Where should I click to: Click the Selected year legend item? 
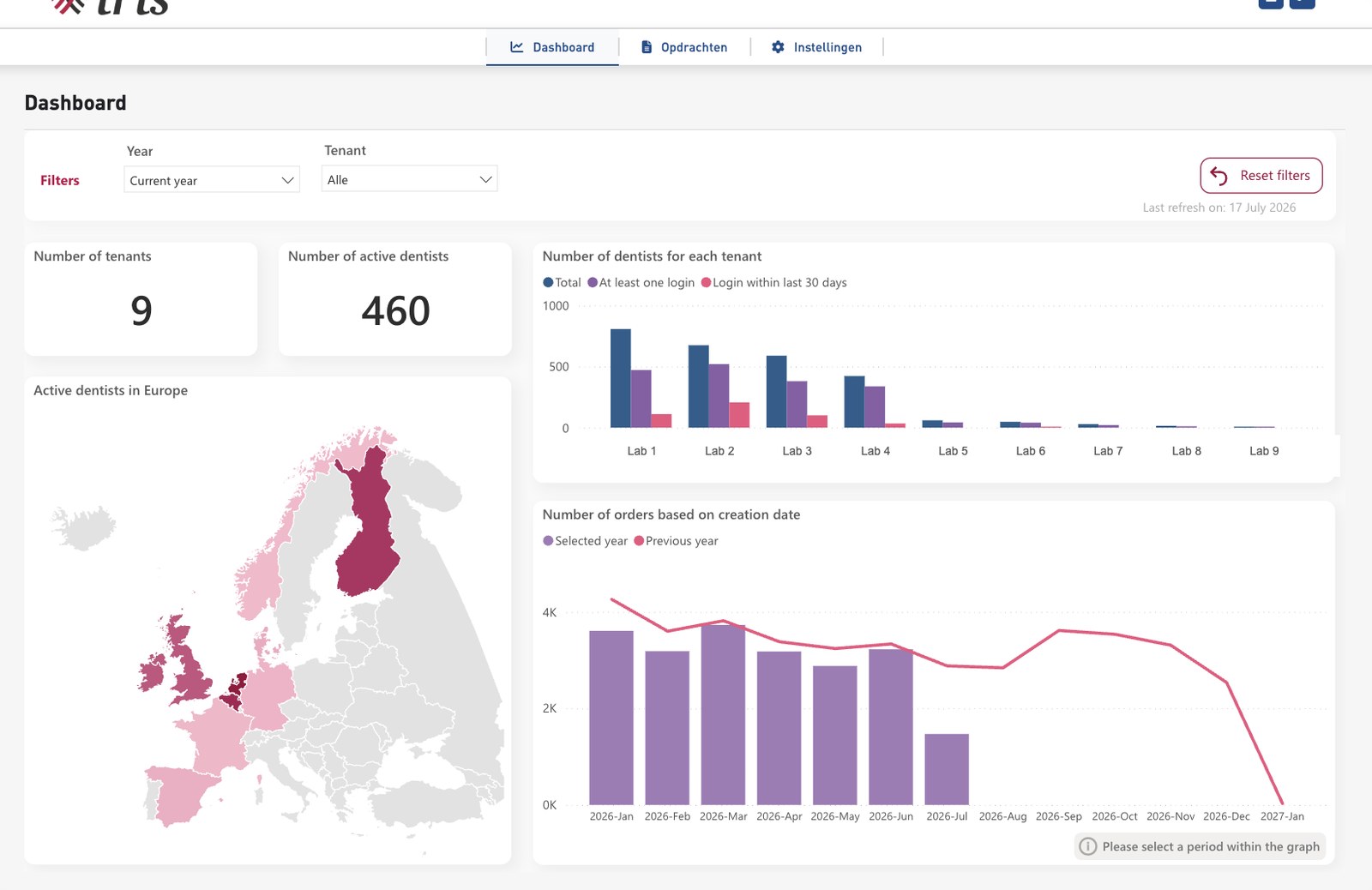585,541
